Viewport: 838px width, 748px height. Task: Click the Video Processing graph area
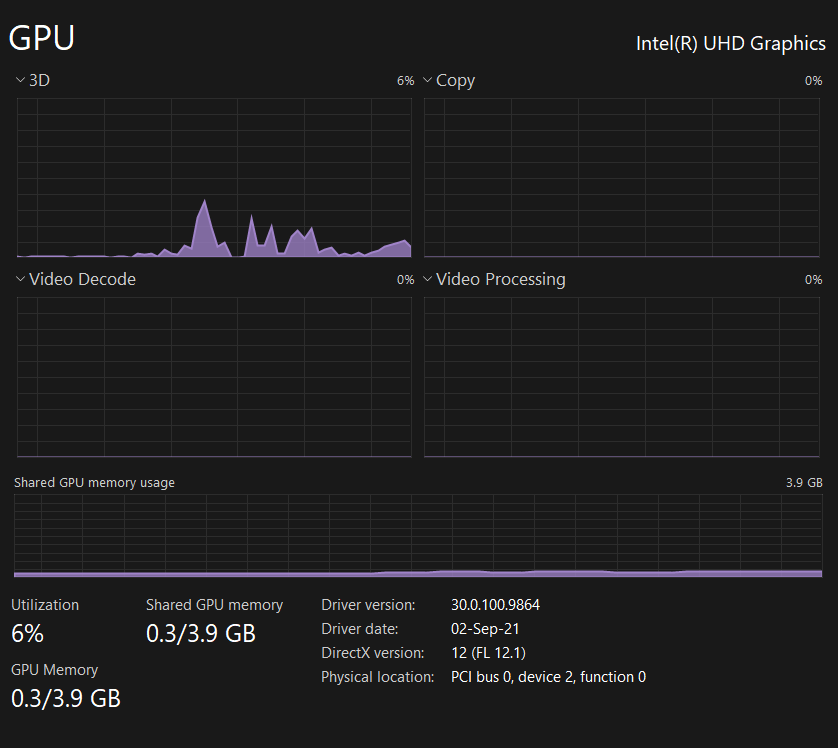(x=622, y=377)
